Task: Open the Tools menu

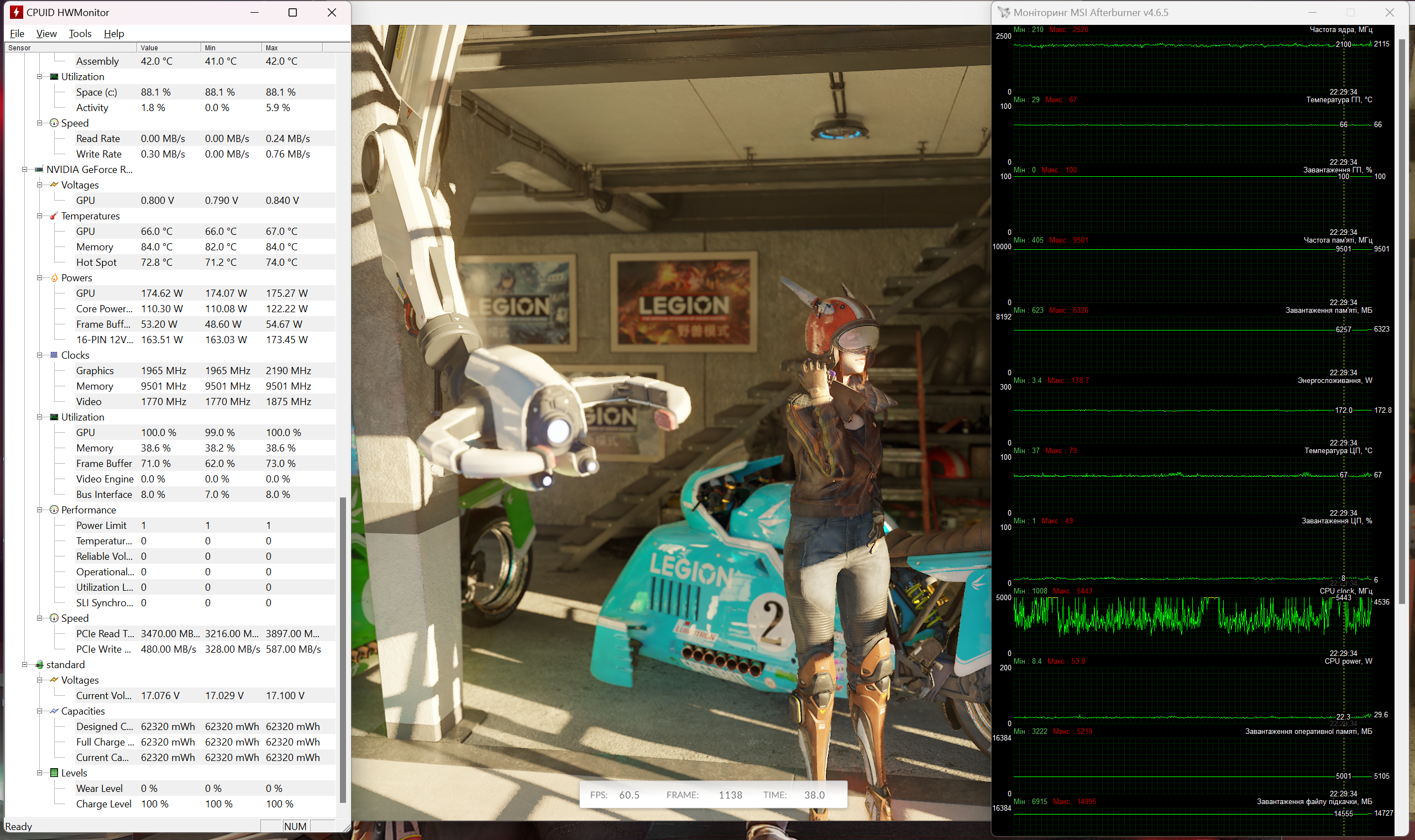Action: 80,33
